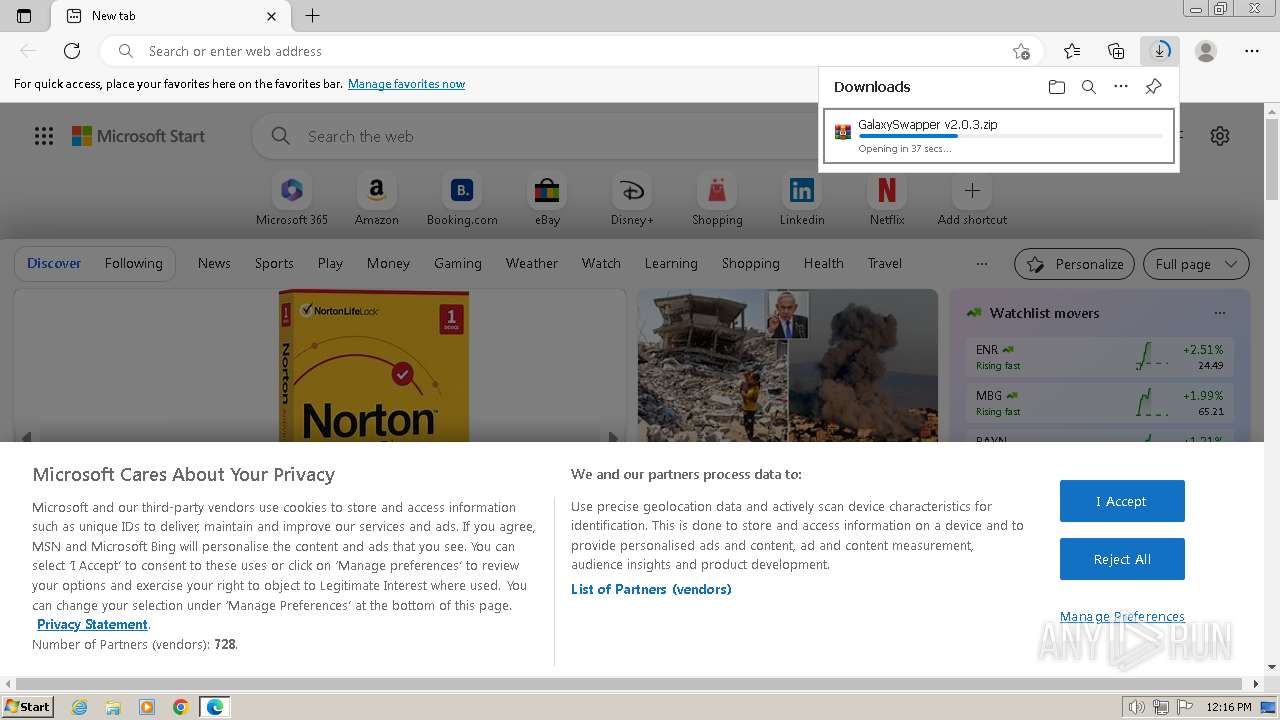Open downloads folder icon in Downloads panel
1280x720 pixels.
pos(1057,87)
